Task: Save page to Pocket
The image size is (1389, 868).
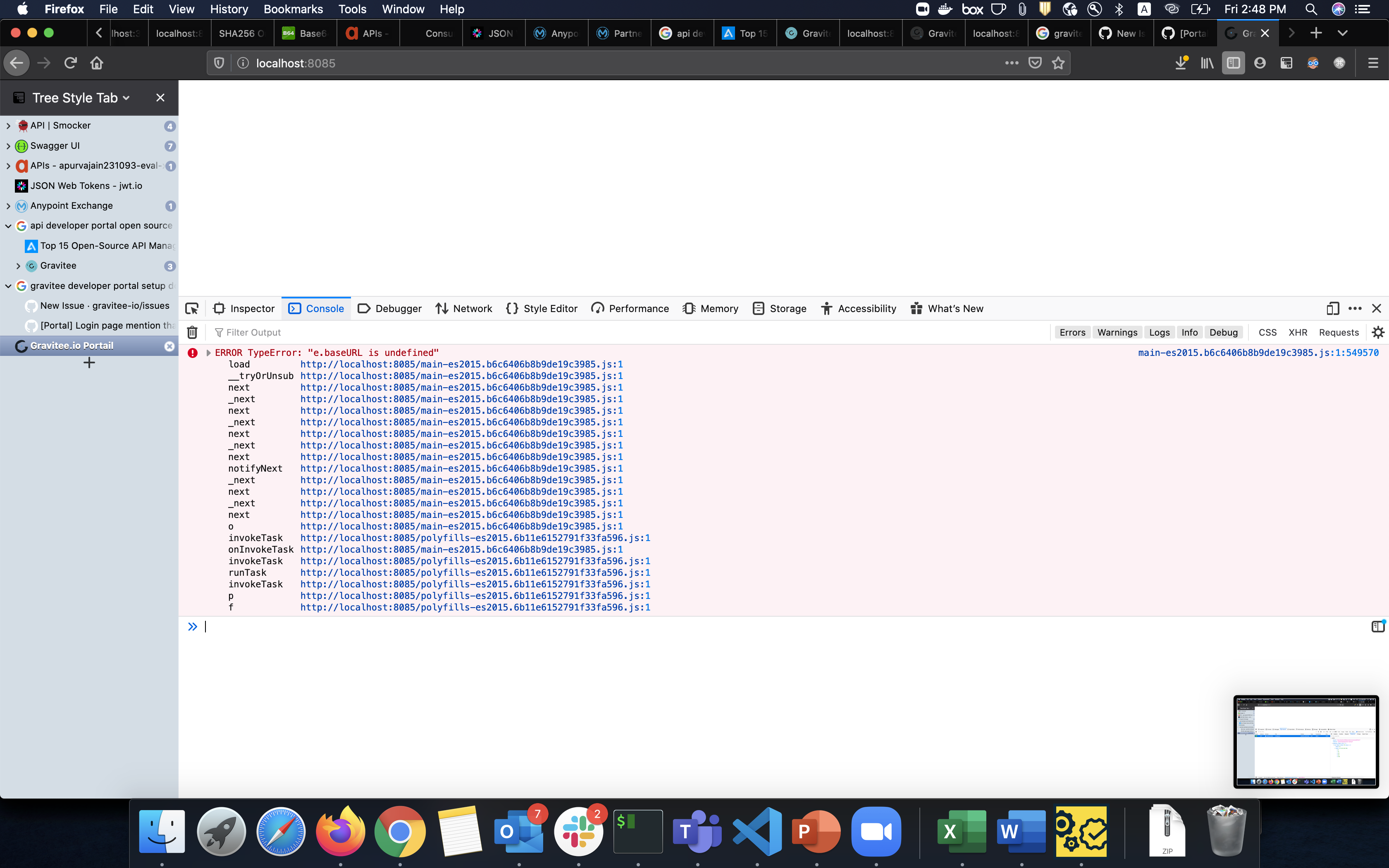Action: click(x=1035, y=63)
